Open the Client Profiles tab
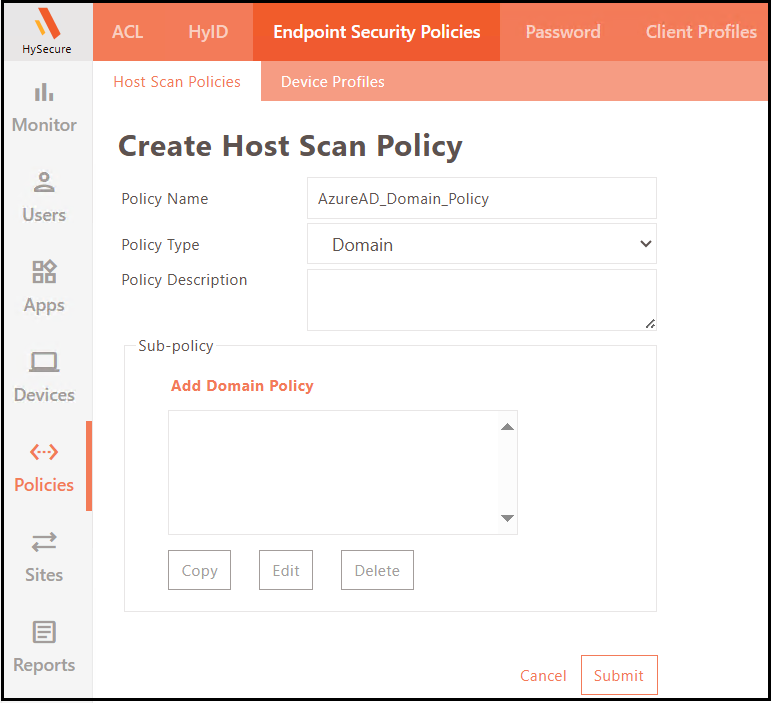771x703 pixels. point(700,31)
